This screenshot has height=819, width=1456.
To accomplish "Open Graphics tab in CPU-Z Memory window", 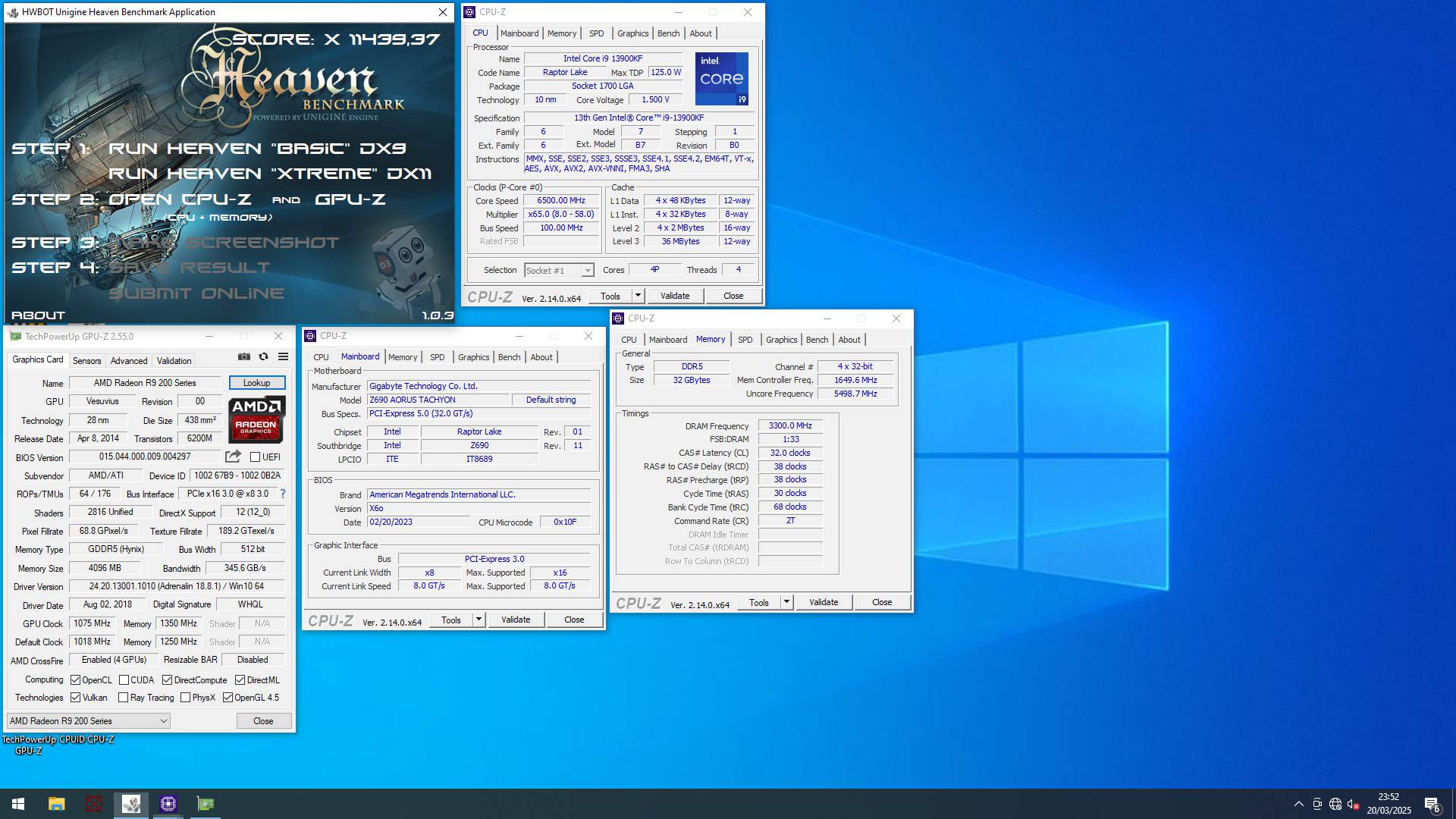I will coord(781,340).
